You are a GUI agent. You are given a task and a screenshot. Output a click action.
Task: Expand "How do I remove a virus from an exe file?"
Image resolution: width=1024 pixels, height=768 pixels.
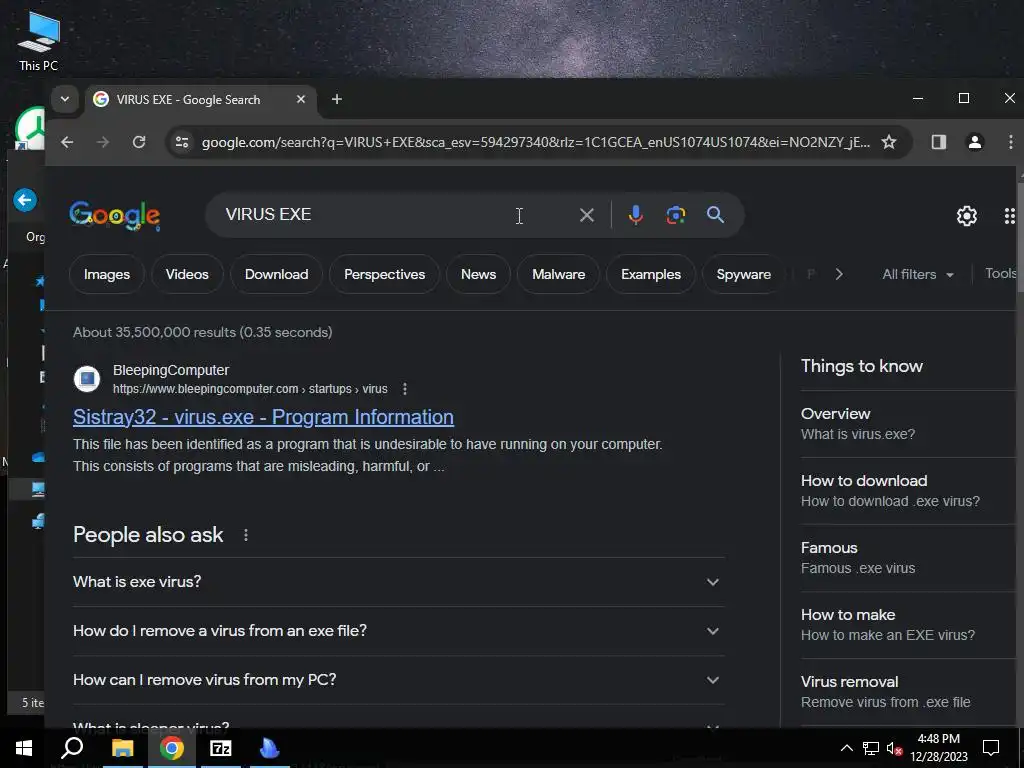coord(398,631)
